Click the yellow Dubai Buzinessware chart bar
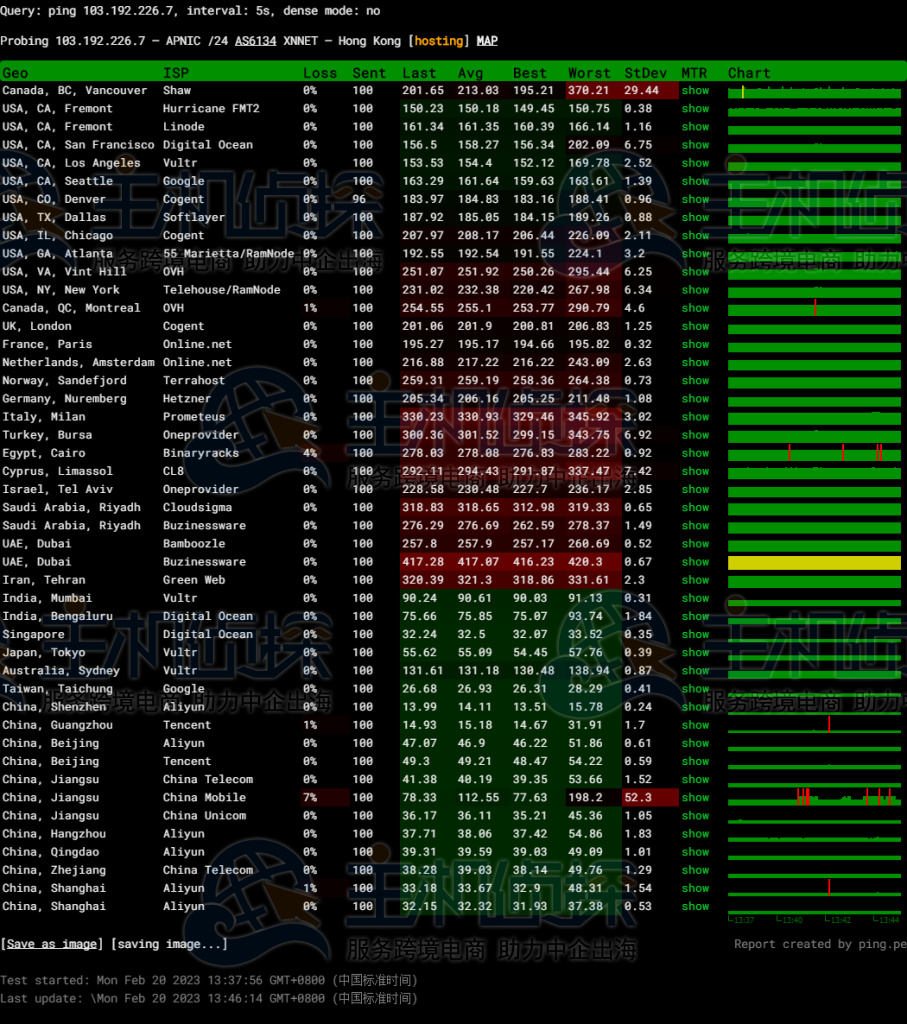This screenshot has width=907, height=1024. click(814, 563)
